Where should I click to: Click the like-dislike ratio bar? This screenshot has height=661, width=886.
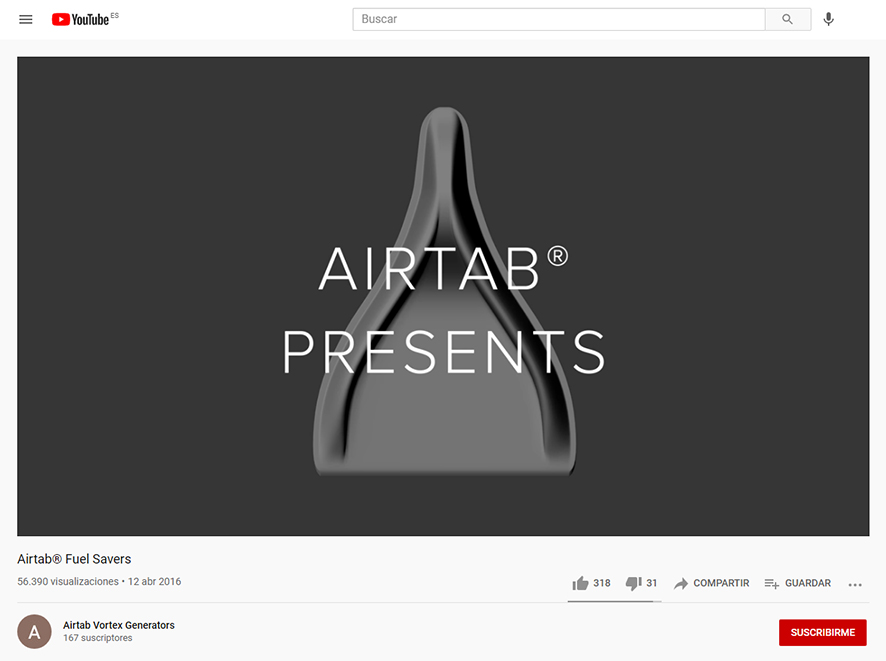[613, 601]
